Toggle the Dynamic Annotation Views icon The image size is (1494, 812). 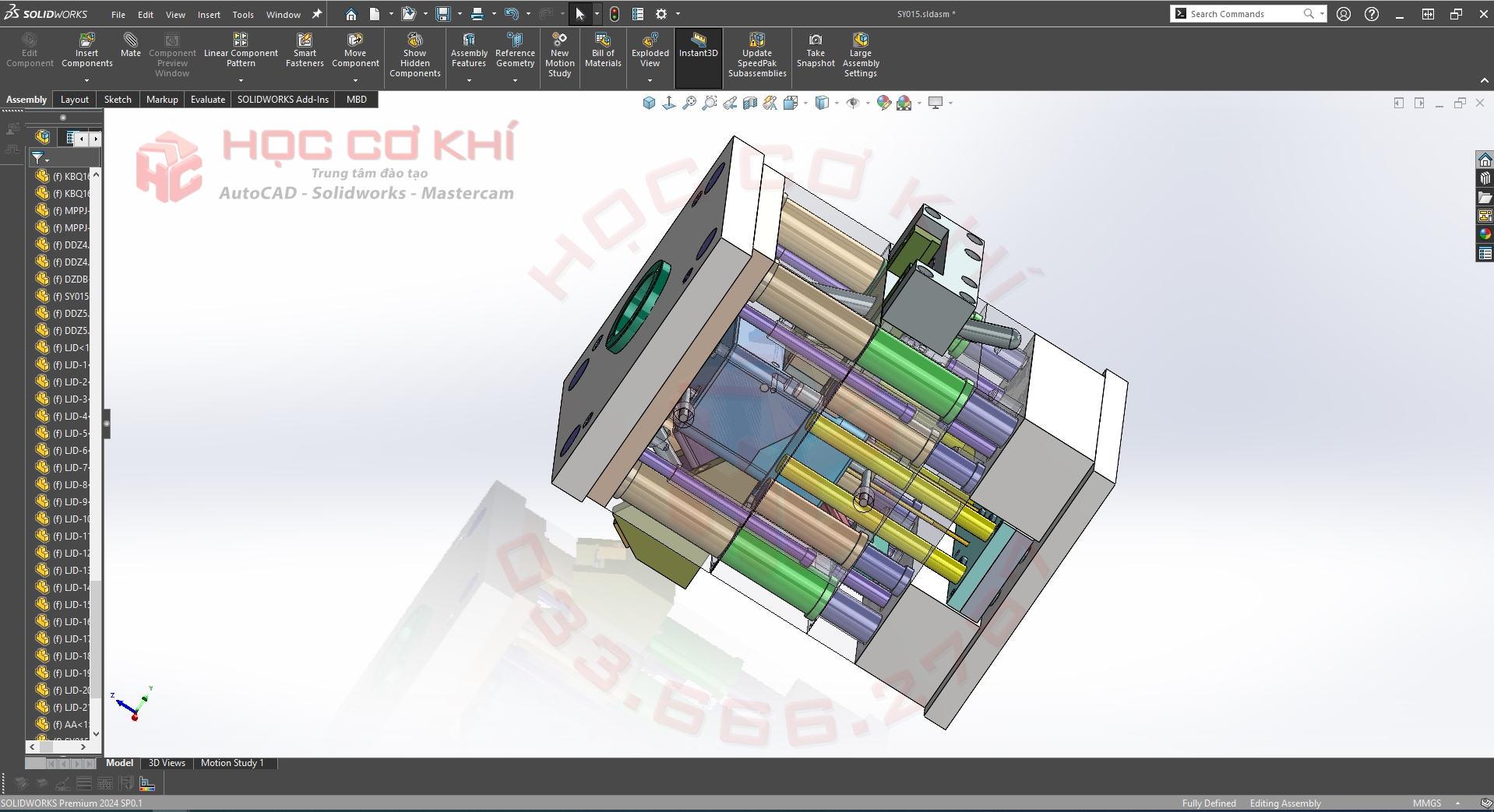(x=770, y=103)
